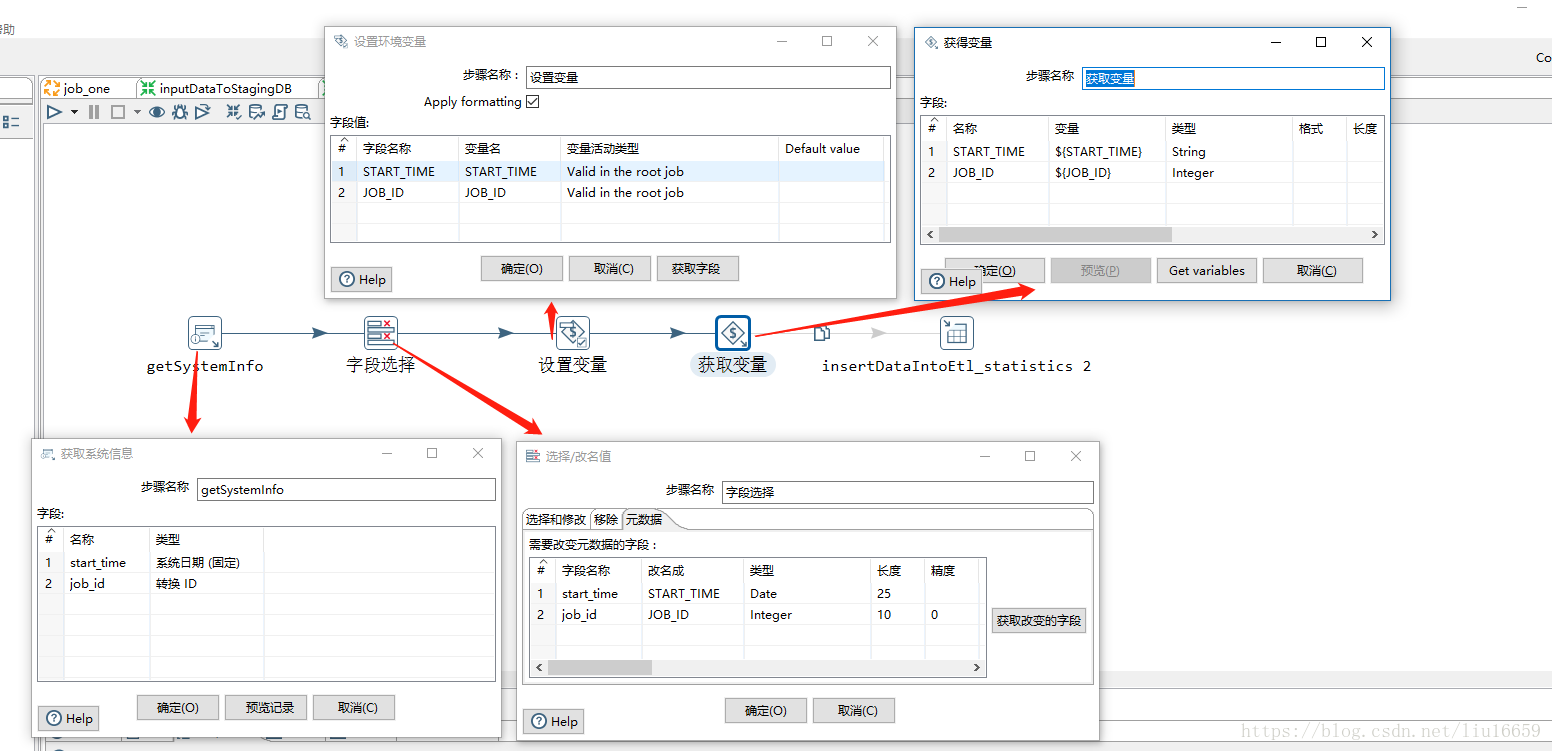Stop the transformation with the square icon

tap(117, 112)
